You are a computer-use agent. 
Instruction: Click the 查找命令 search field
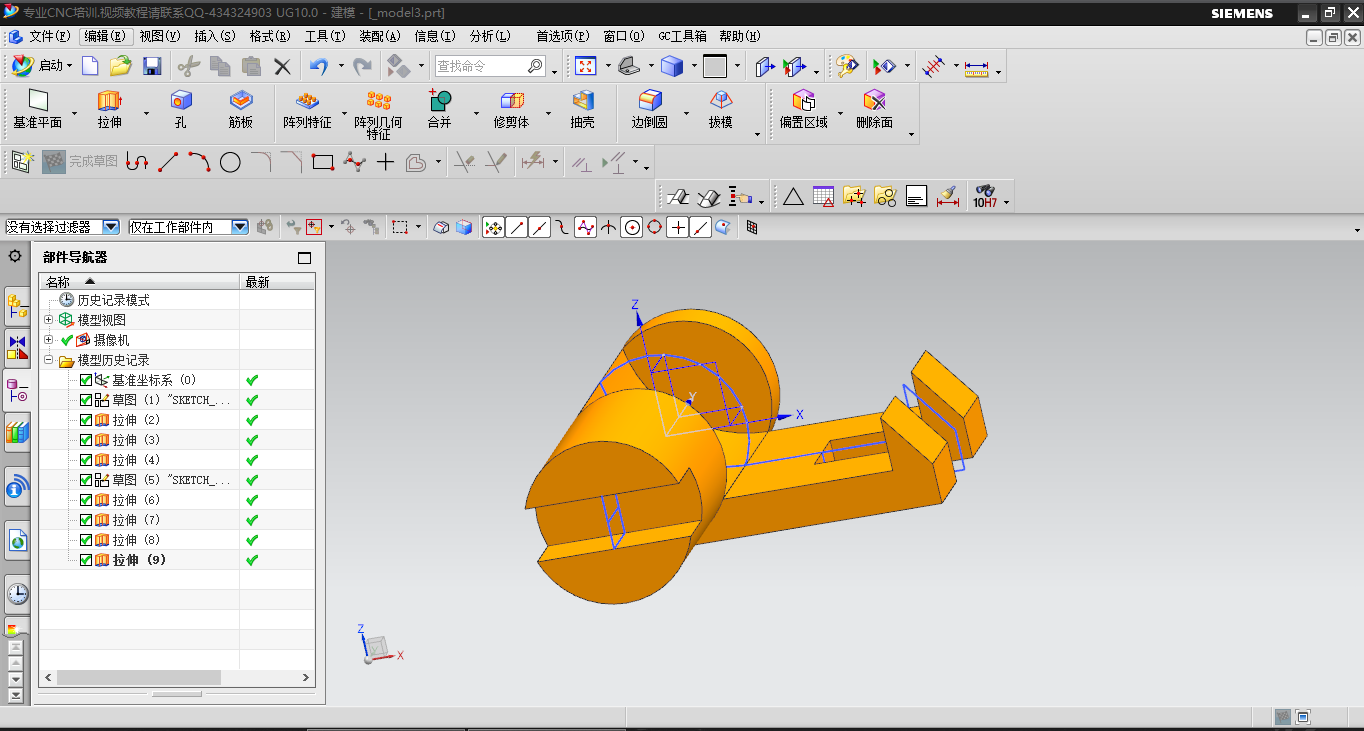point(478,66)
